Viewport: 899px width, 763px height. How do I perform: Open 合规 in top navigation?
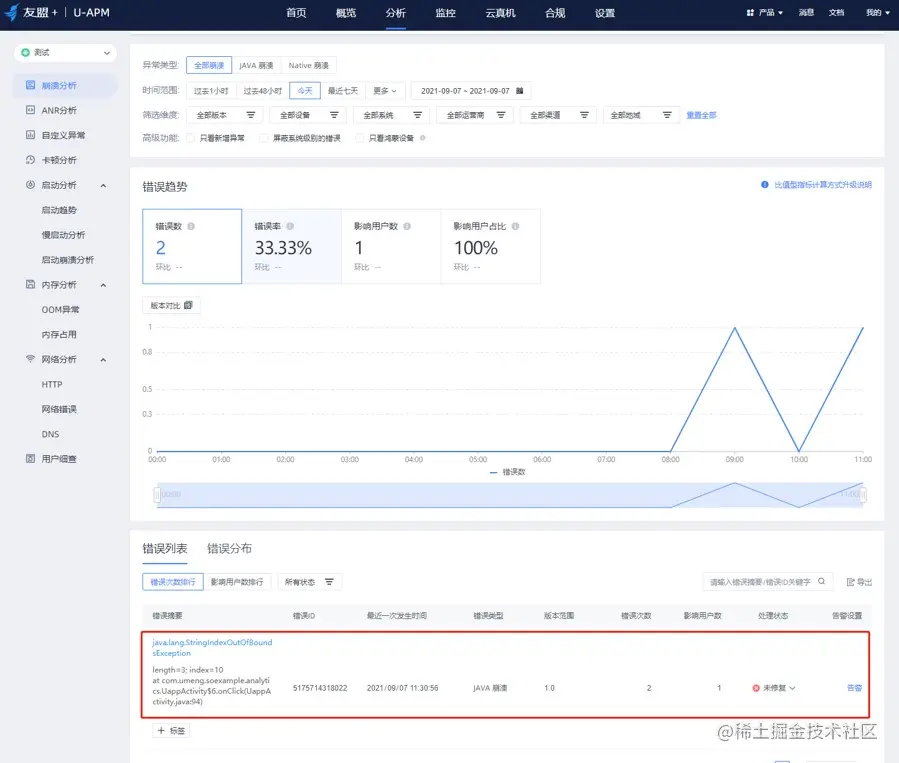555,13
